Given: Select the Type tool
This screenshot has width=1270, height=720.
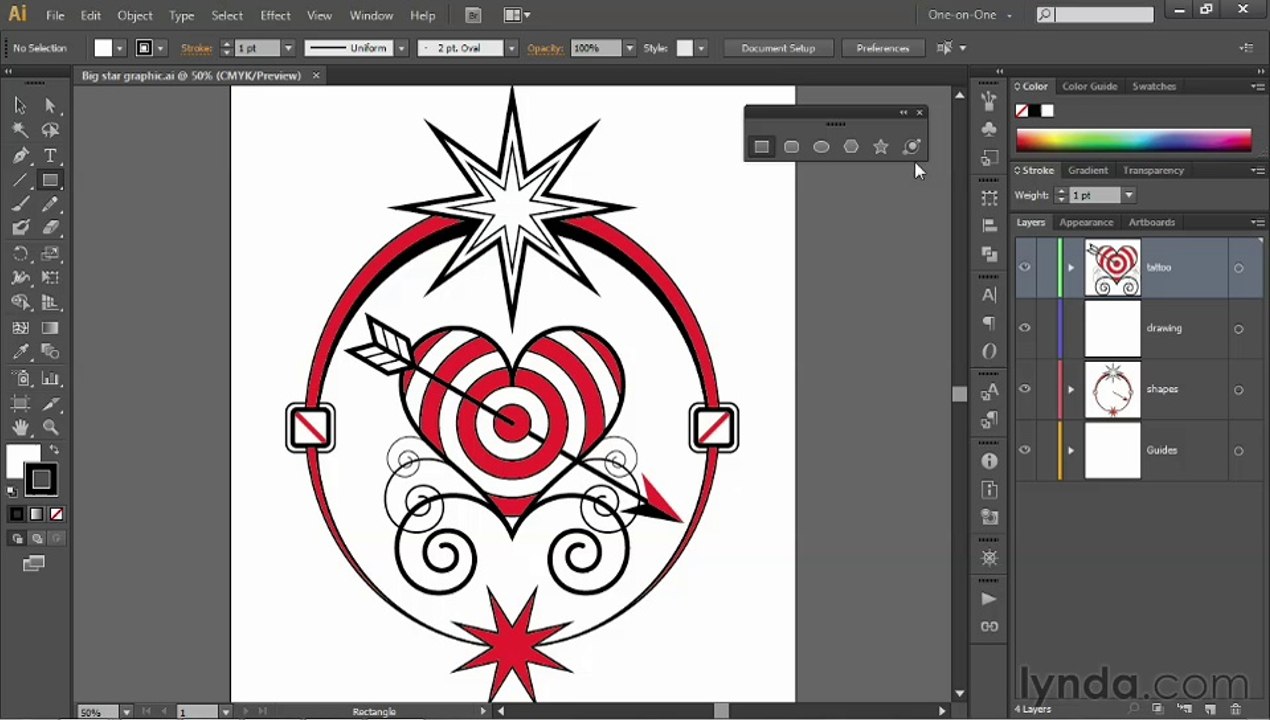Looking at the screenshot, I should 50,155.
